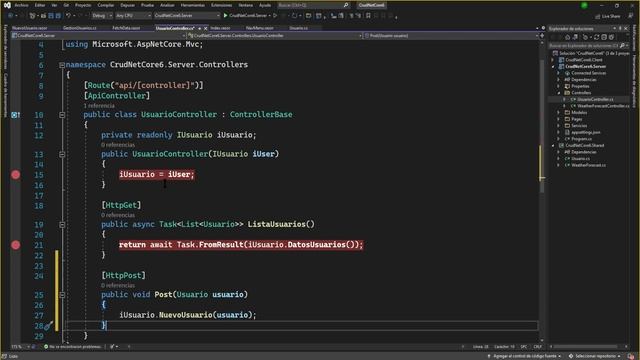
Task: Collapse the ListaUsuarios method on line 19
Action: [x=62, y=224]
